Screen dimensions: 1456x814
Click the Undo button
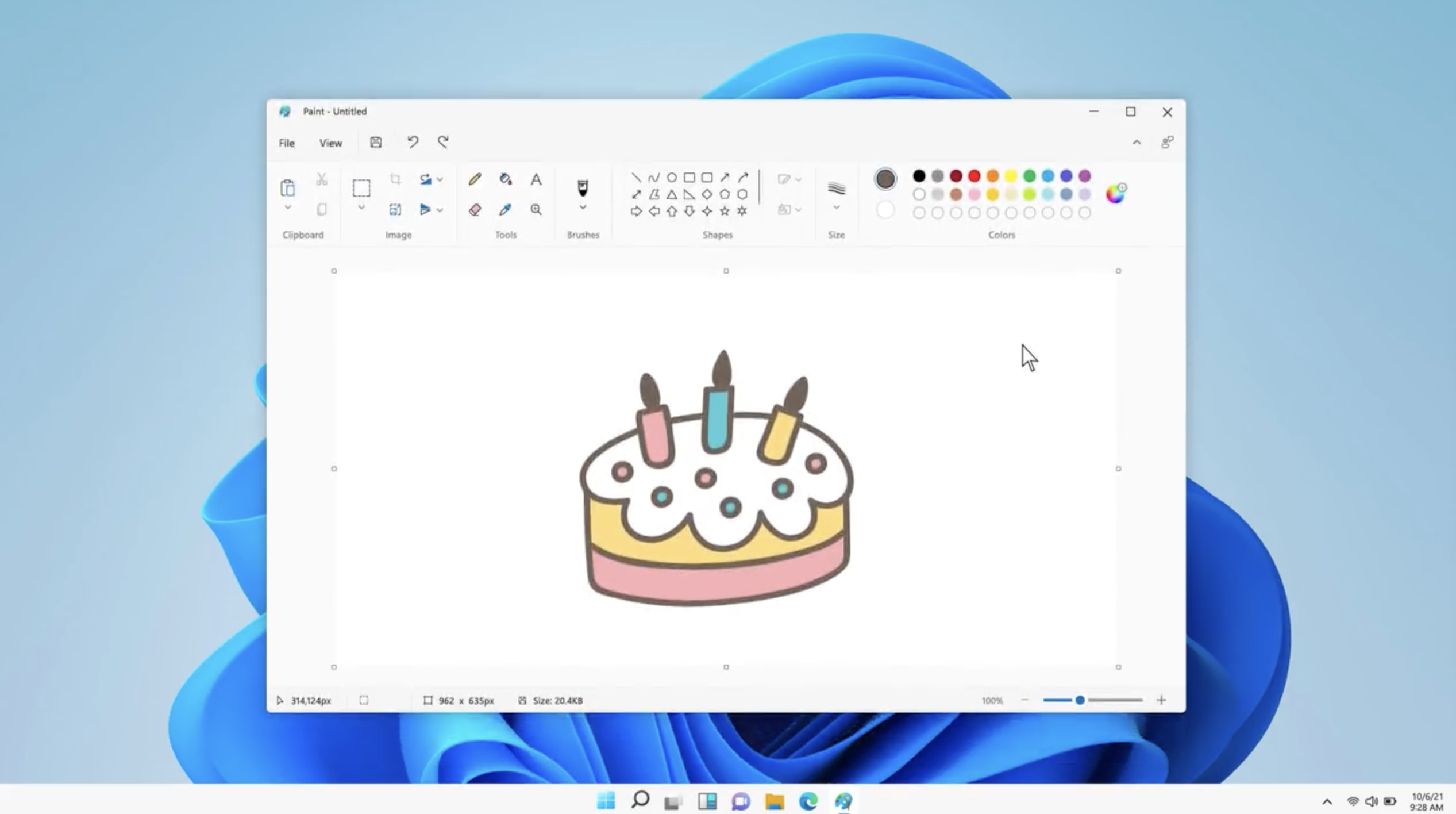point(413,142)
